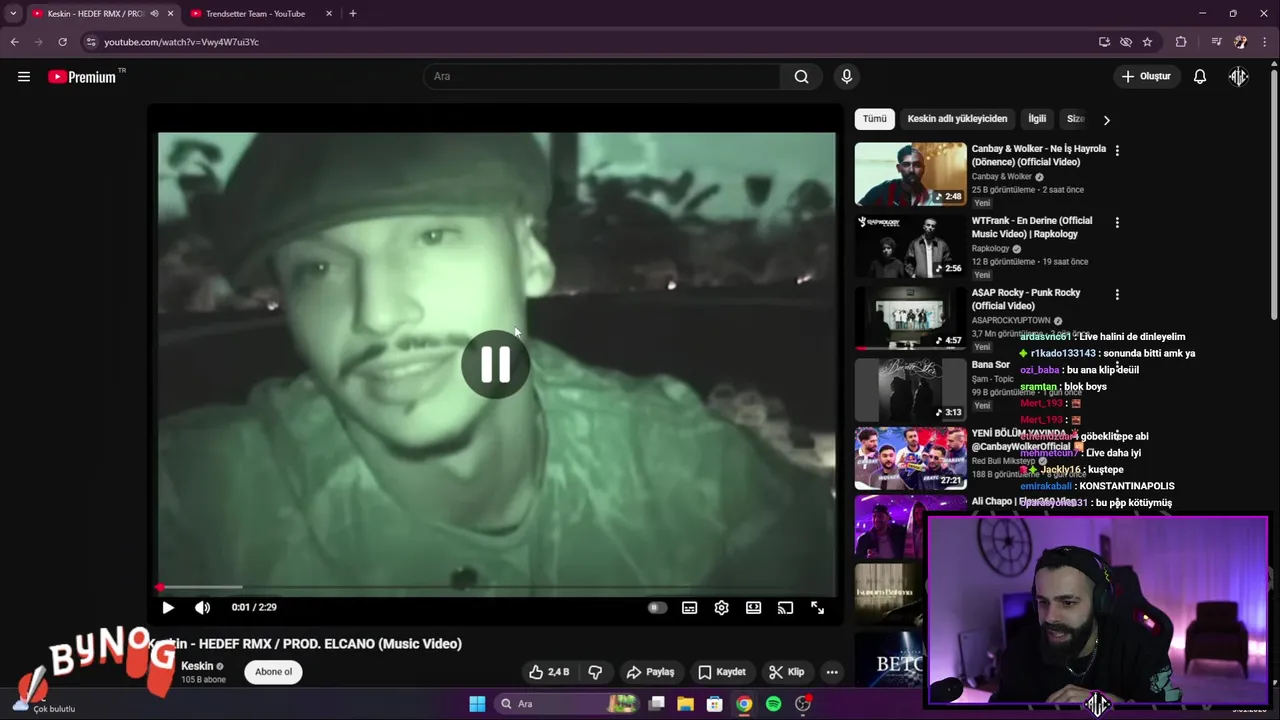Bookmark this page with the star
1280x720 pixels.
pos(1147,42)
